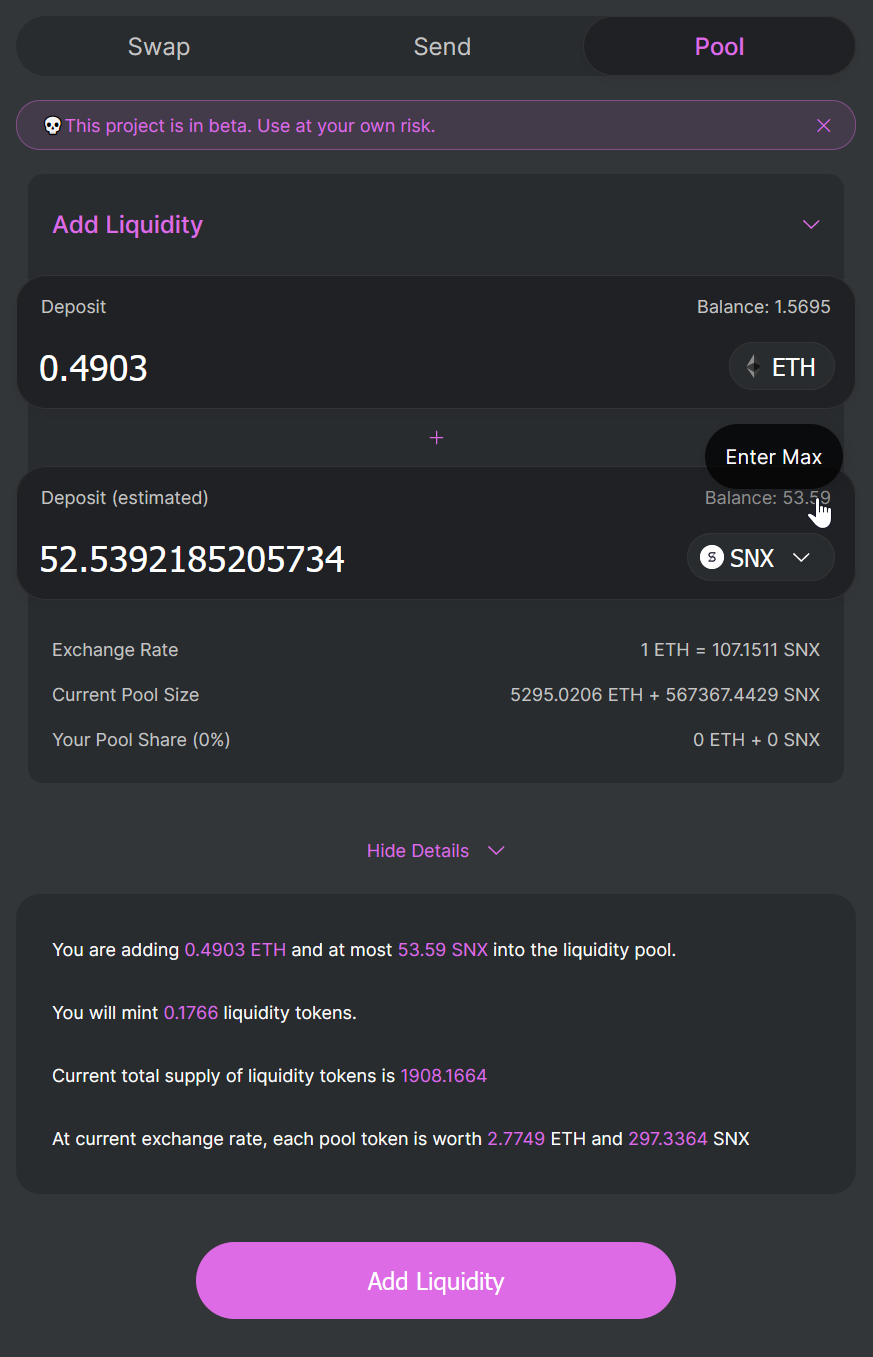The height and width of the screenshot is (1357, 873).
Task: Click the 0.1766 liquidity tokens value
Action: [x=190, y=1013]
